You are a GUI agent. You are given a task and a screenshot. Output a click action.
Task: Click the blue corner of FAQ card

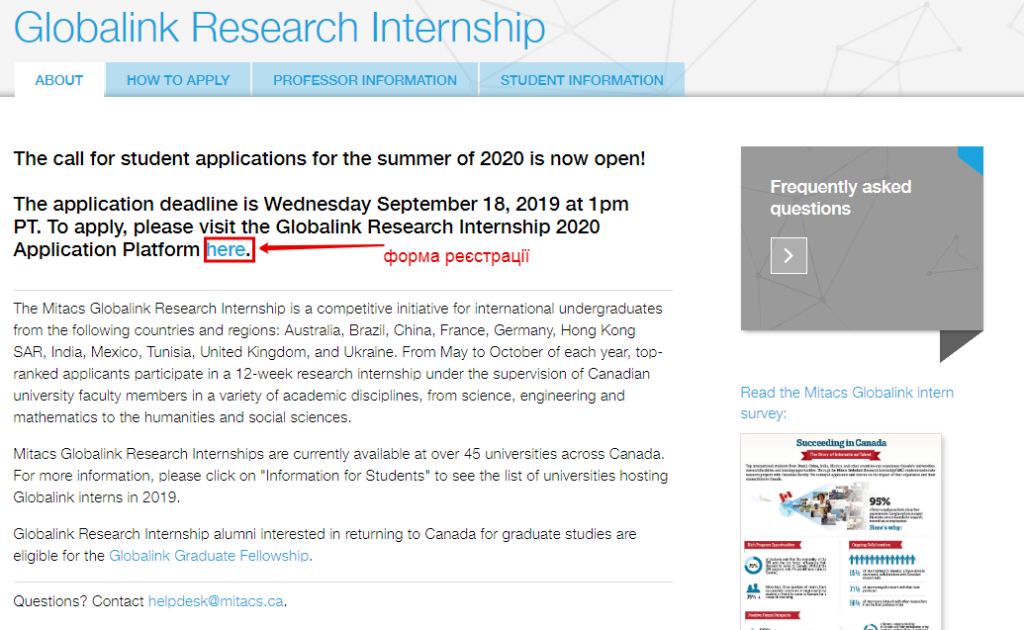(x=973, y=157)
